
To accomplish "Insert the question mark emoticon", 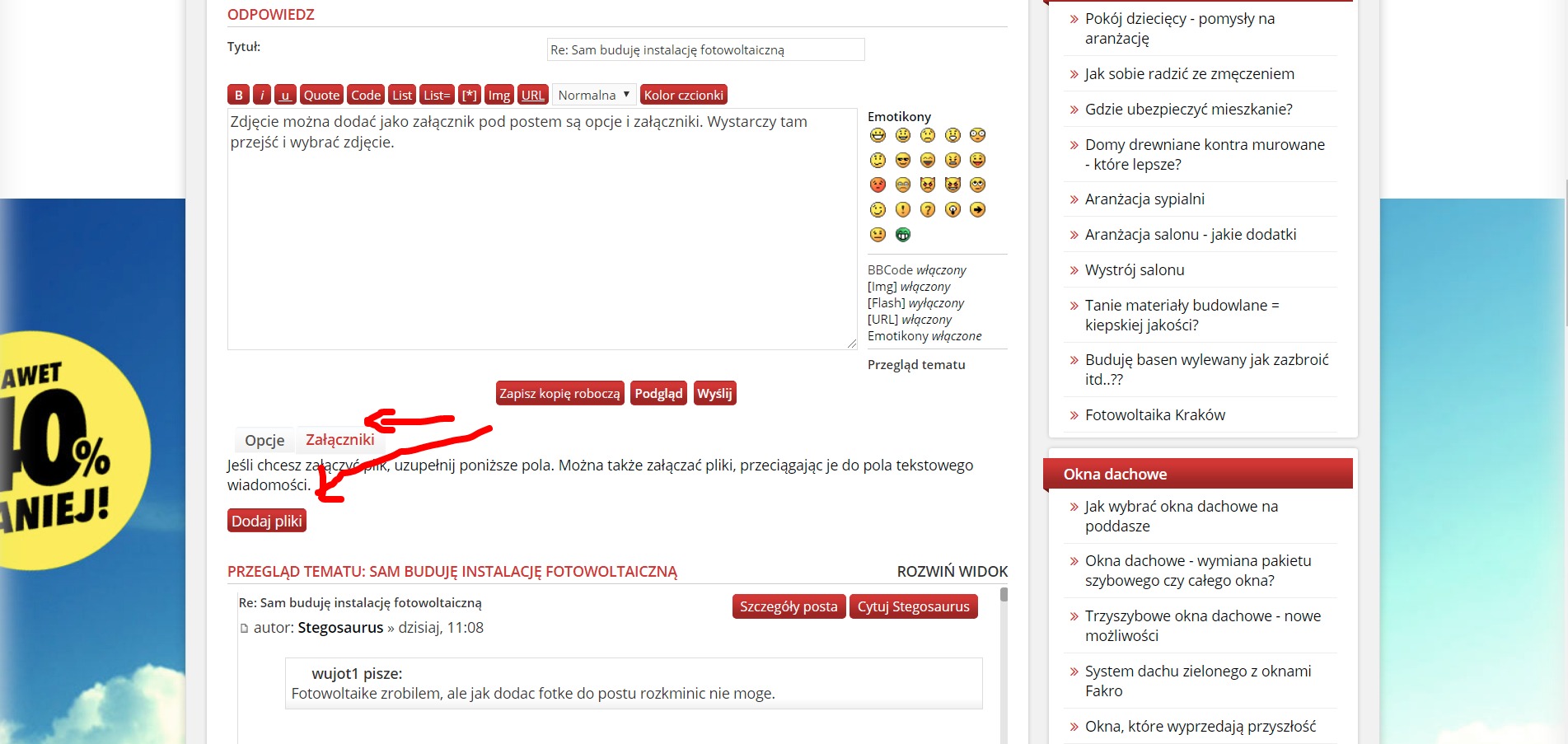I will (928, 210).
